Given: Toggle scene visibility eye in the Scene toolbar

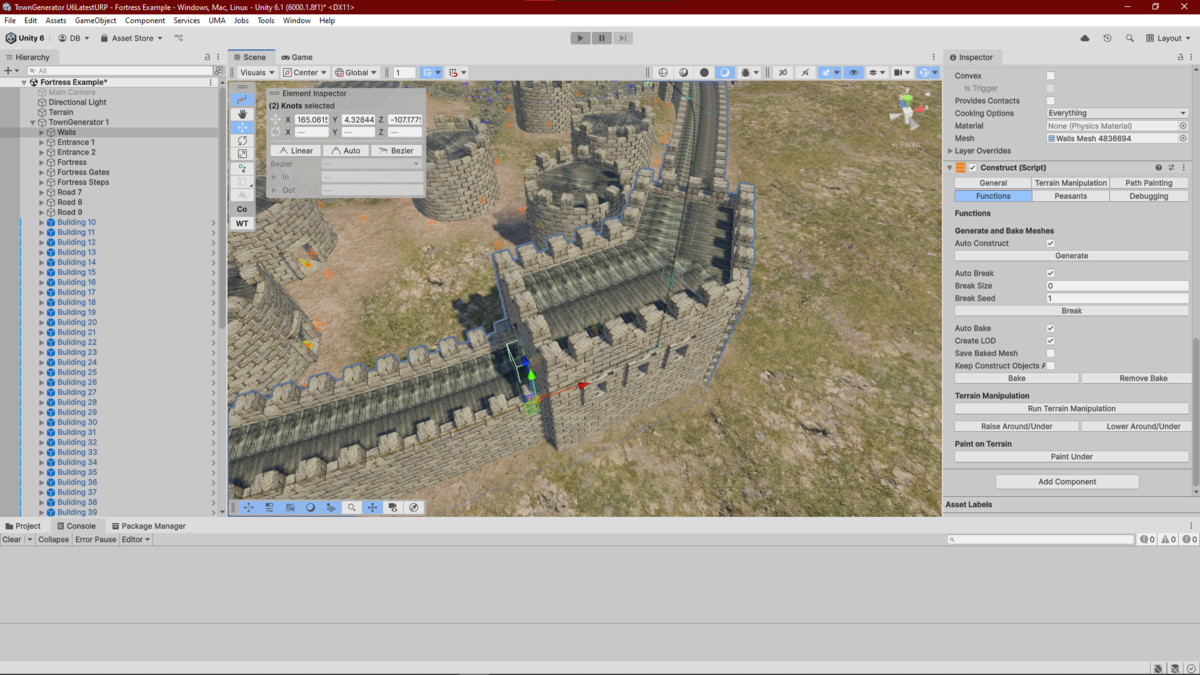Looking at the screenshot, I should [853, 72].
